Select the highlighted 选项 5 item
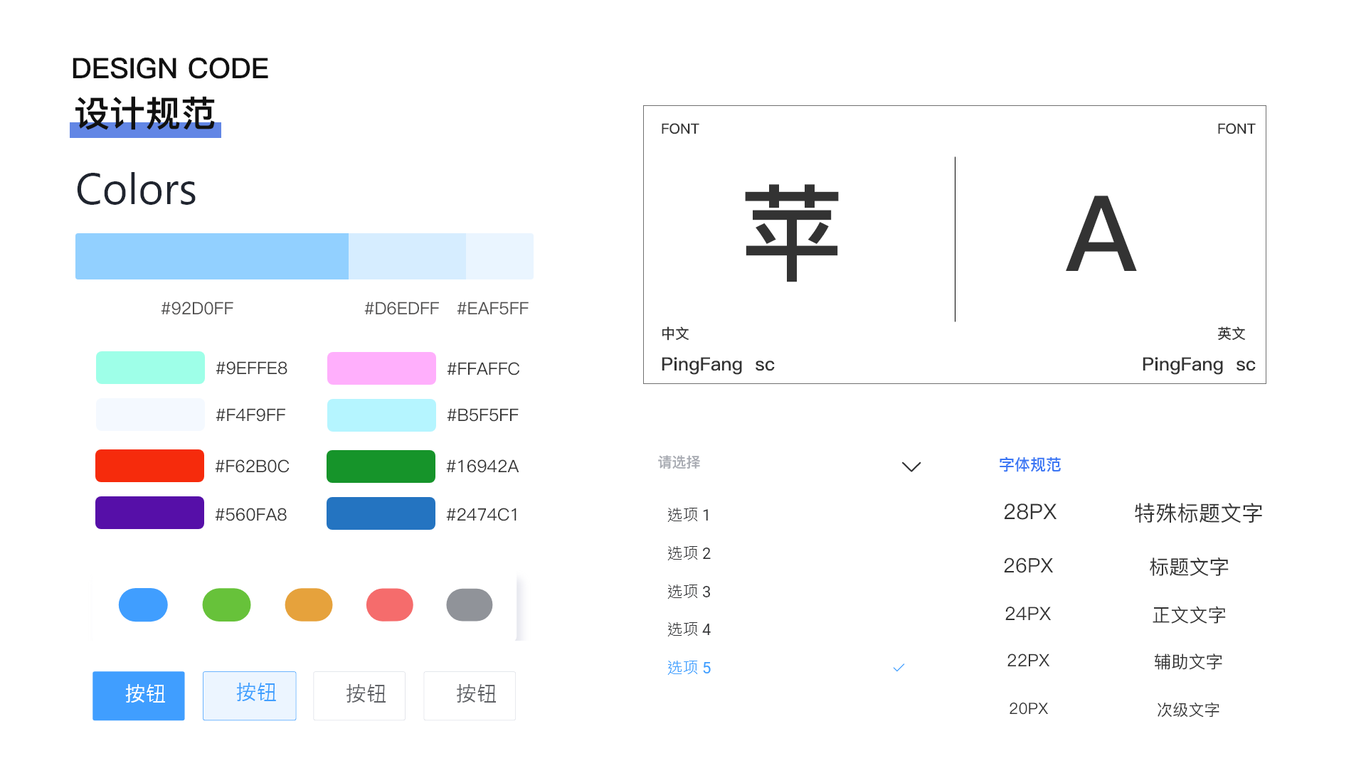Viewport: 1366px width, 768px height. (689, 667)
